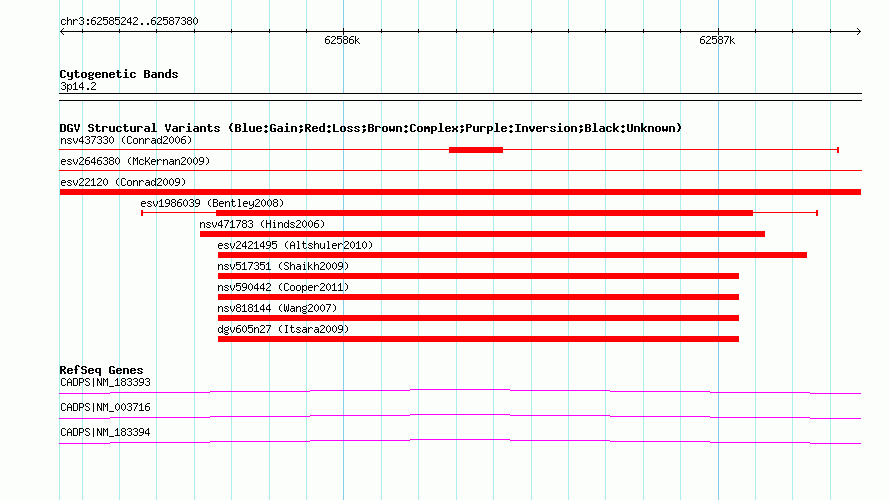Click the right arrow of the ruler
The height and width of the screenshot is (500, 890).
tap(858, 32)
